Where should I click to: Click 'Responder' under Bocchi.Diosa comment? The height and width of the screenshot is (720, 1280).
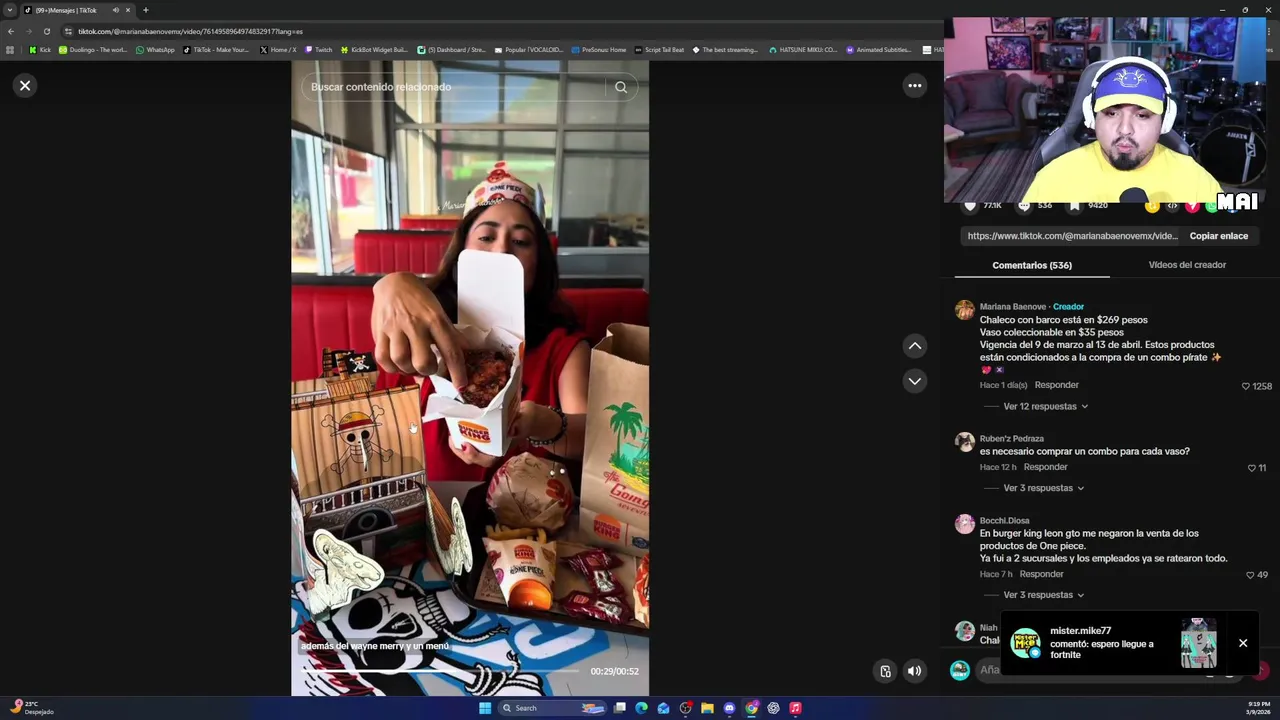coord(1041,574)
